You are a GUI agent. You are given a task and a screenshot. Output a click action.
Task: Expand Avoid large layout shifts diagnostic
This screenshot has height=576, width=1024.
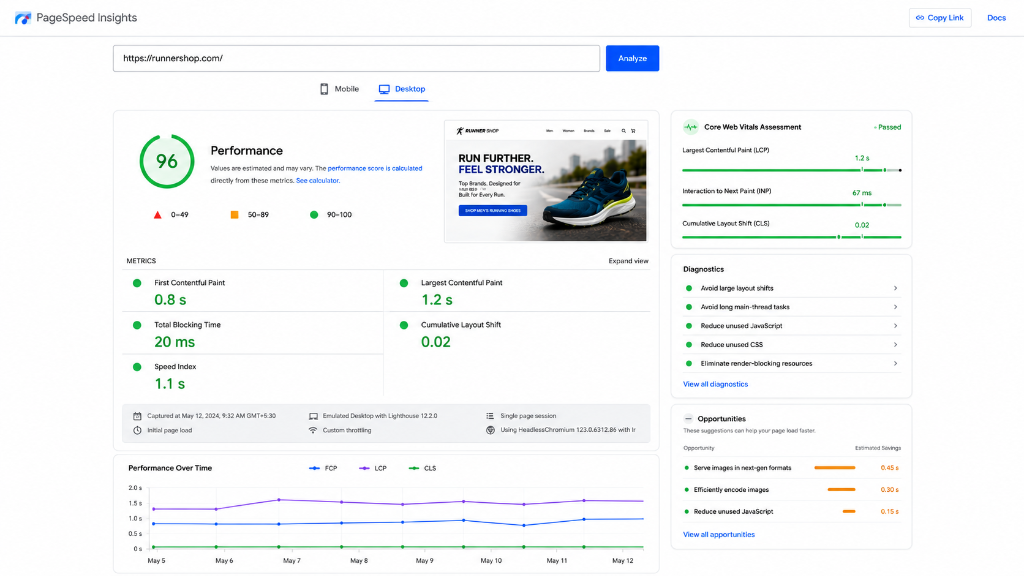point(791,288)
